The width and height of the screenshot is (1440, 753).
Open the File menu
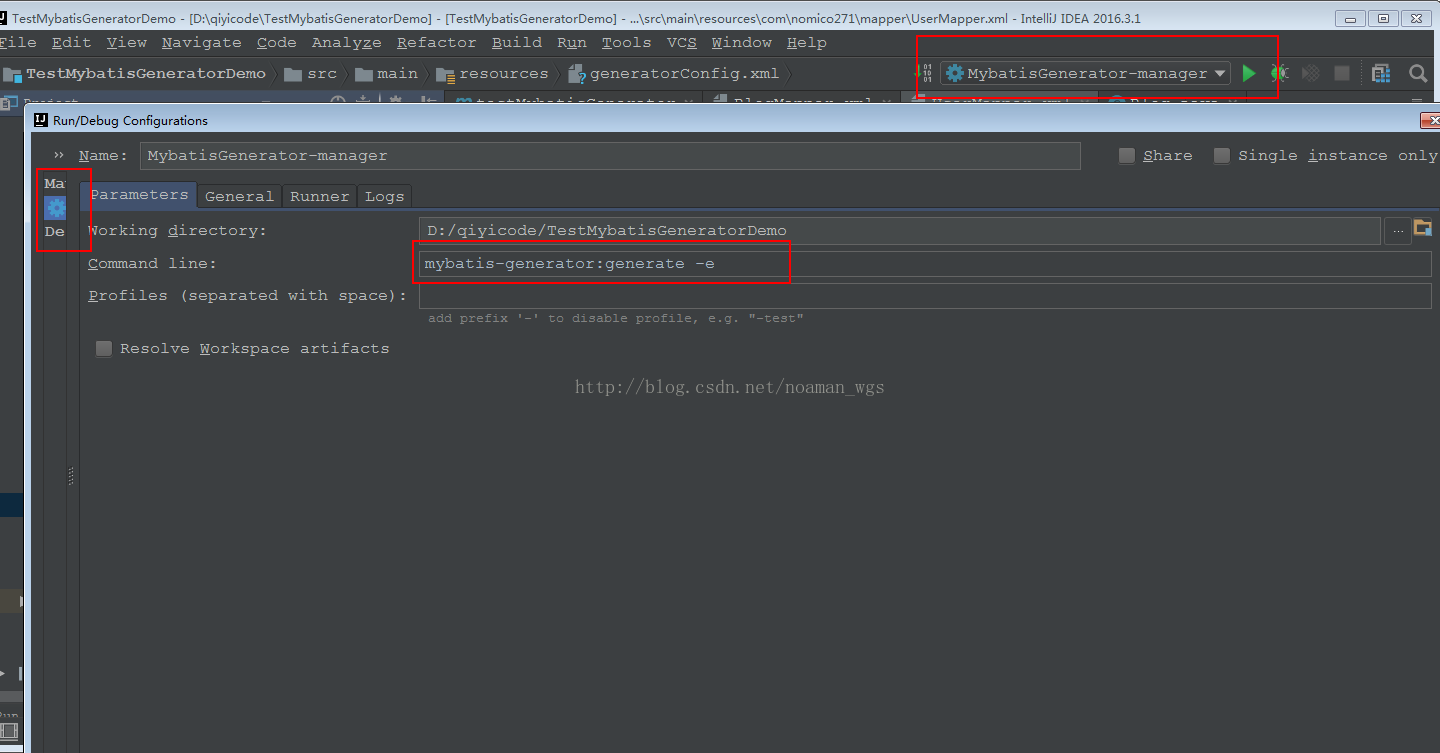17,42
